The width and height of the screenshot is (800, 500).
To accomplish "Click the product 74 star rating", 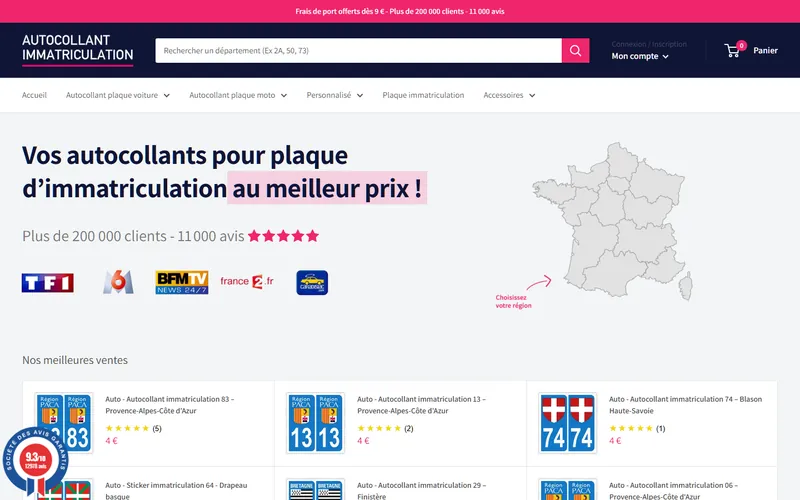I will (x=631, y=428).
